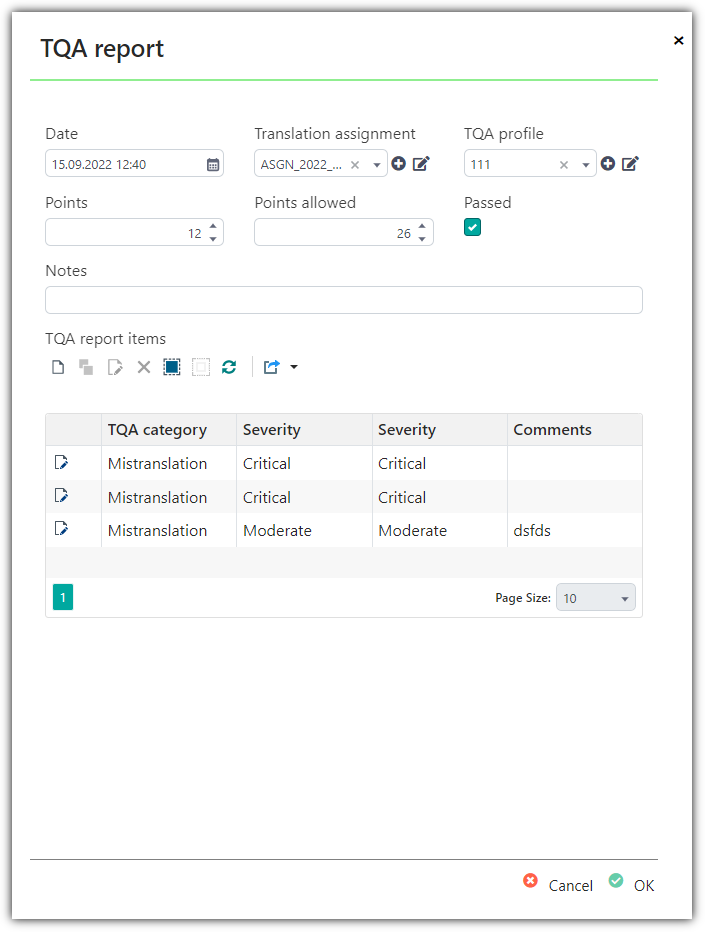This screenshot has height=932, width=705.
Task: Open the Page Size dropdown
Action: click(596, 598)
